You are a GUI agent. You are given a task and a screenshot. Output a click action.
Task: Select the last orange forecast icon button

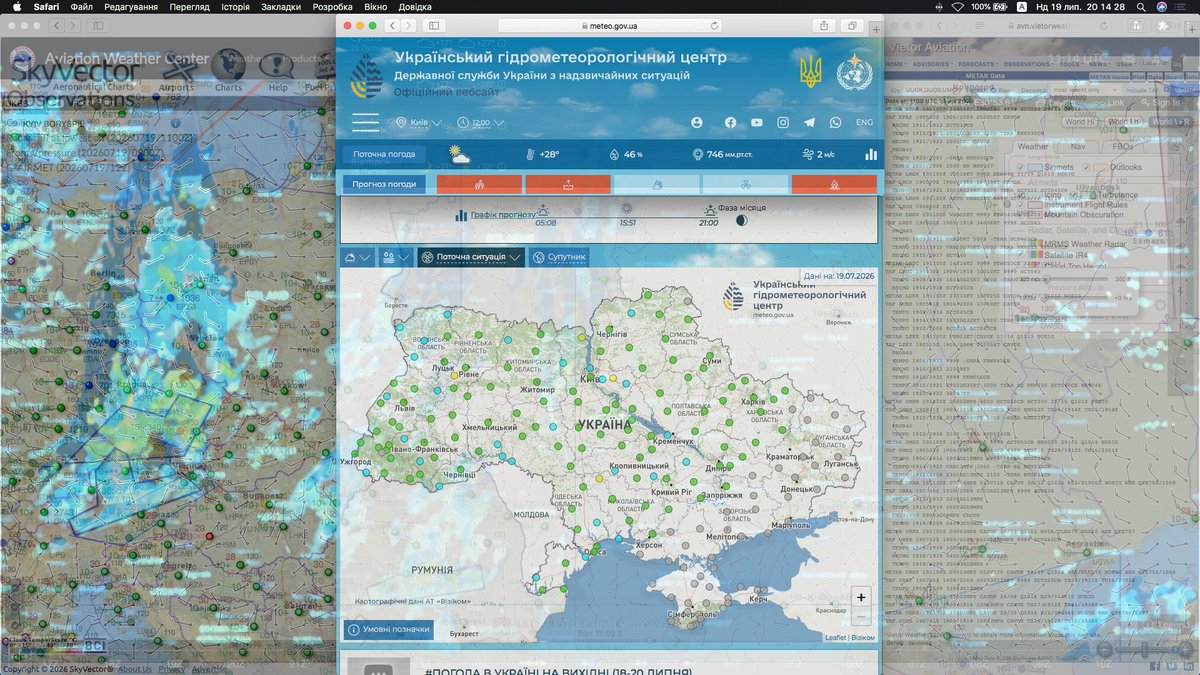coord(834,184)
